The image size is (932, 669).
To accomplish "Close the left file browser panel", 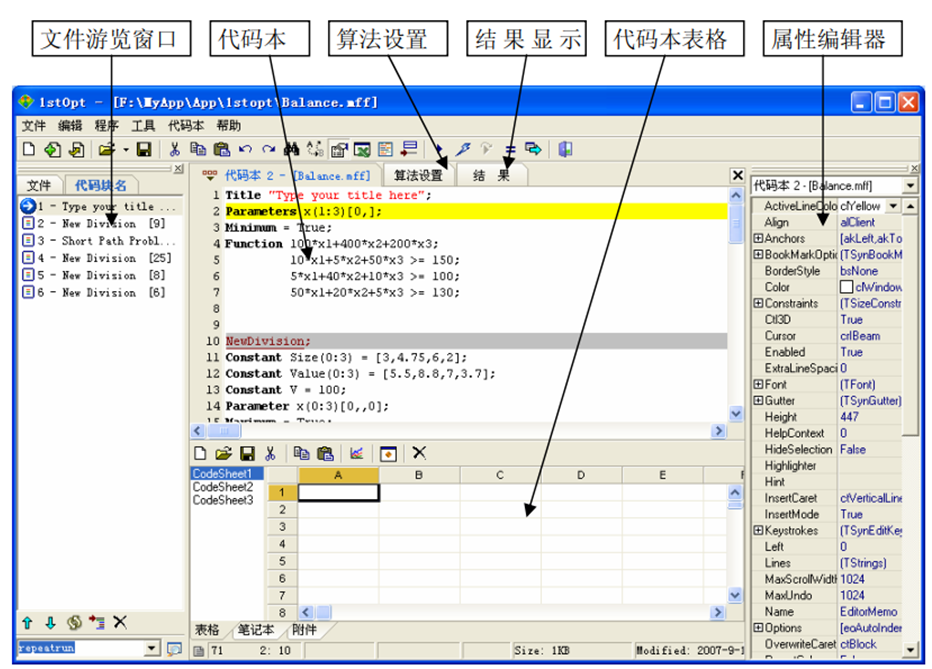I will pos(178,169).
